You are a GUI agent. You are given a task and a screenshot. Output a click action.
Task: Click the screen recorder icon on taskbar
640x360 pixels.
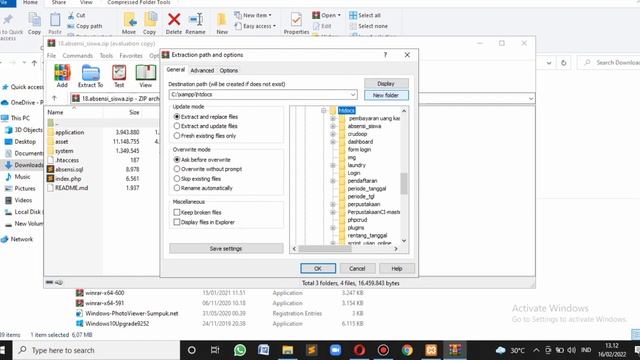(383, 350)
